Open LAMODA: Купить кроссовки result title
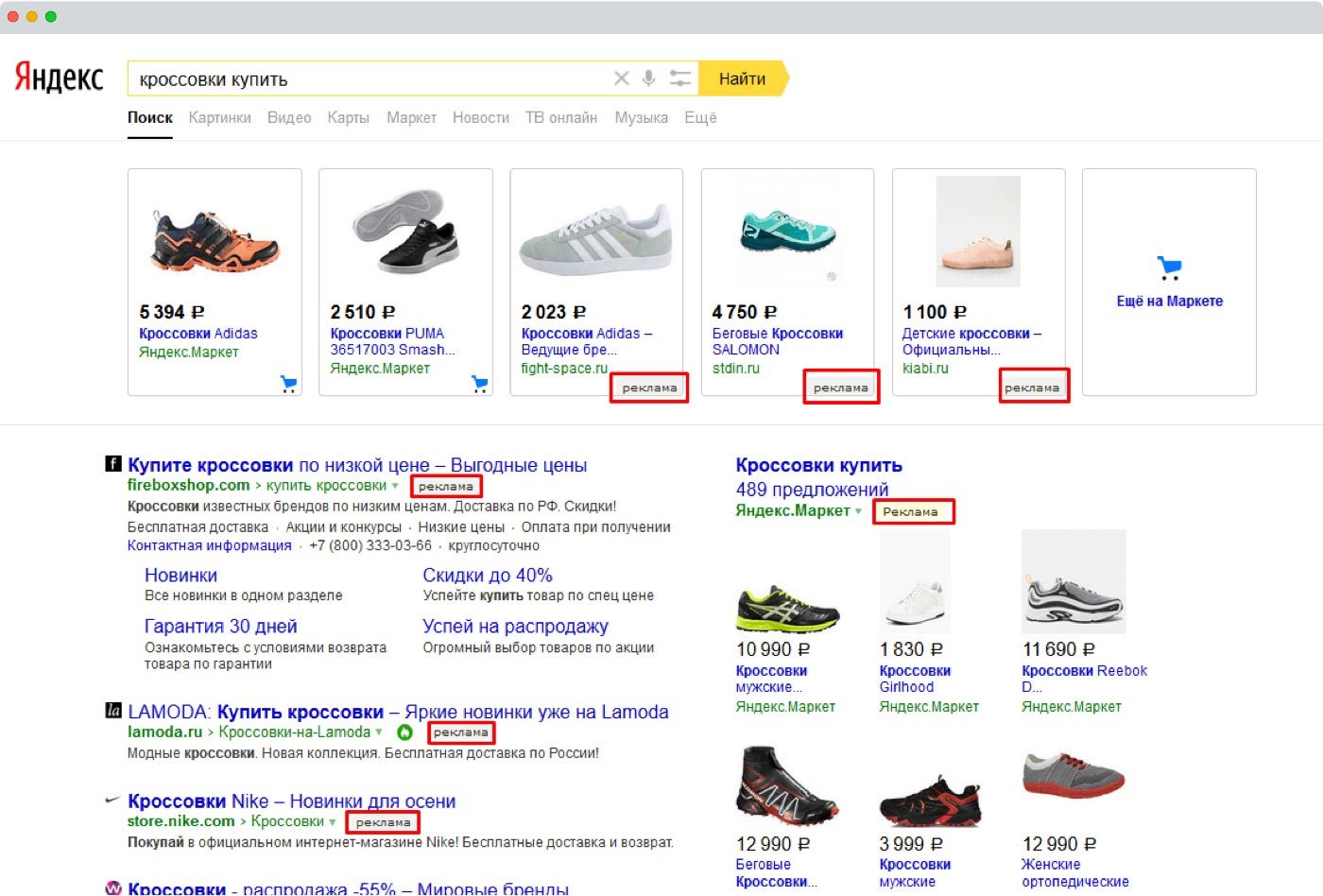The width and height of the screenshot is (1323, 896). 398,712
